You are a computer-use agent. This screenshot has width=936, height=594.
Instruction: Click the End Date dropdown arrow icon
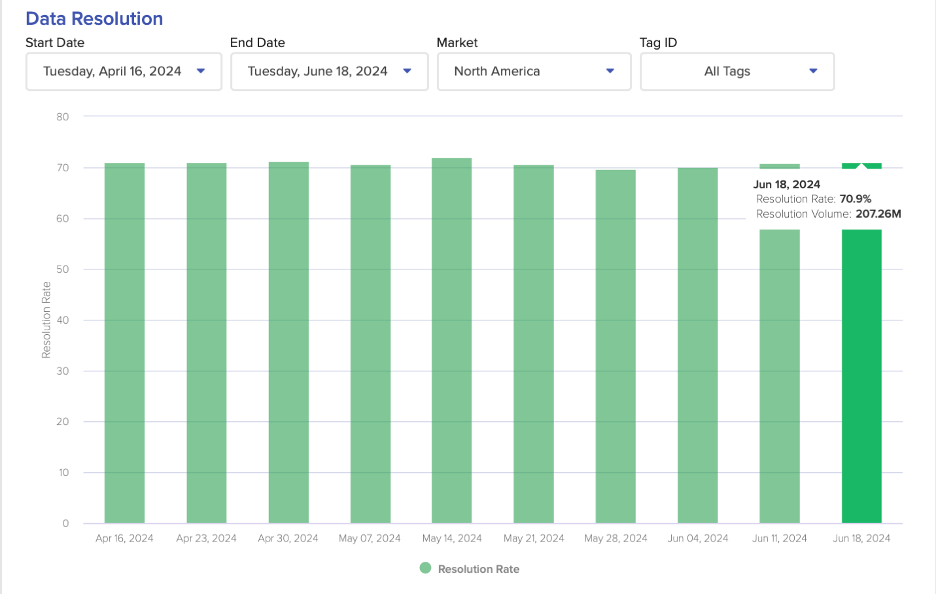pyautogui.click(x=407, y=71)
